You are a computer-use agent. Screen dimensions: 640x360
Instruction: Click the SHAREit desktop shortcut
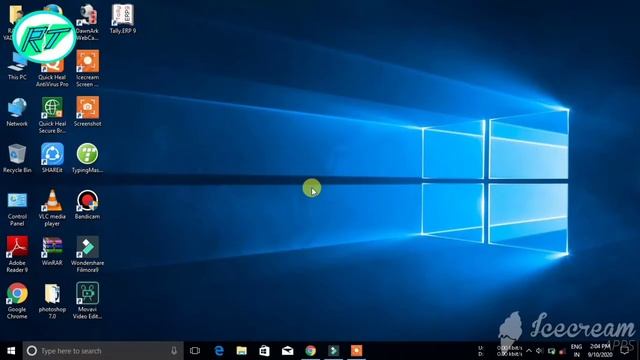52,158
